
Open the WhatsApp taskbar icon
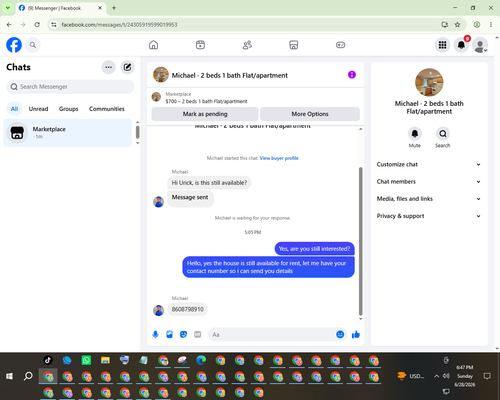86,360
